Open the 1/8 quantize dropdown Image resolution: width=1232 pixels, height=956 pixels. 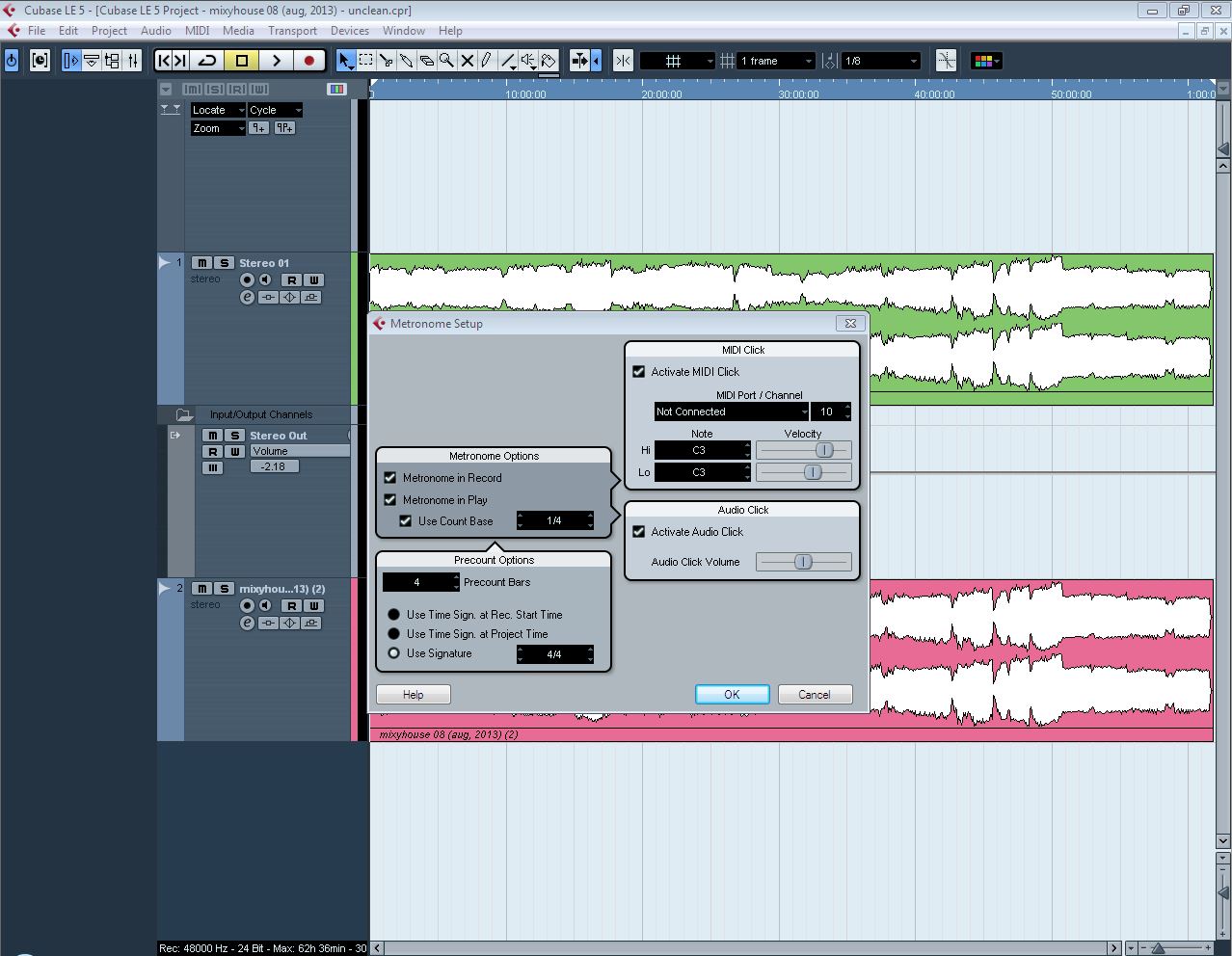881,61
